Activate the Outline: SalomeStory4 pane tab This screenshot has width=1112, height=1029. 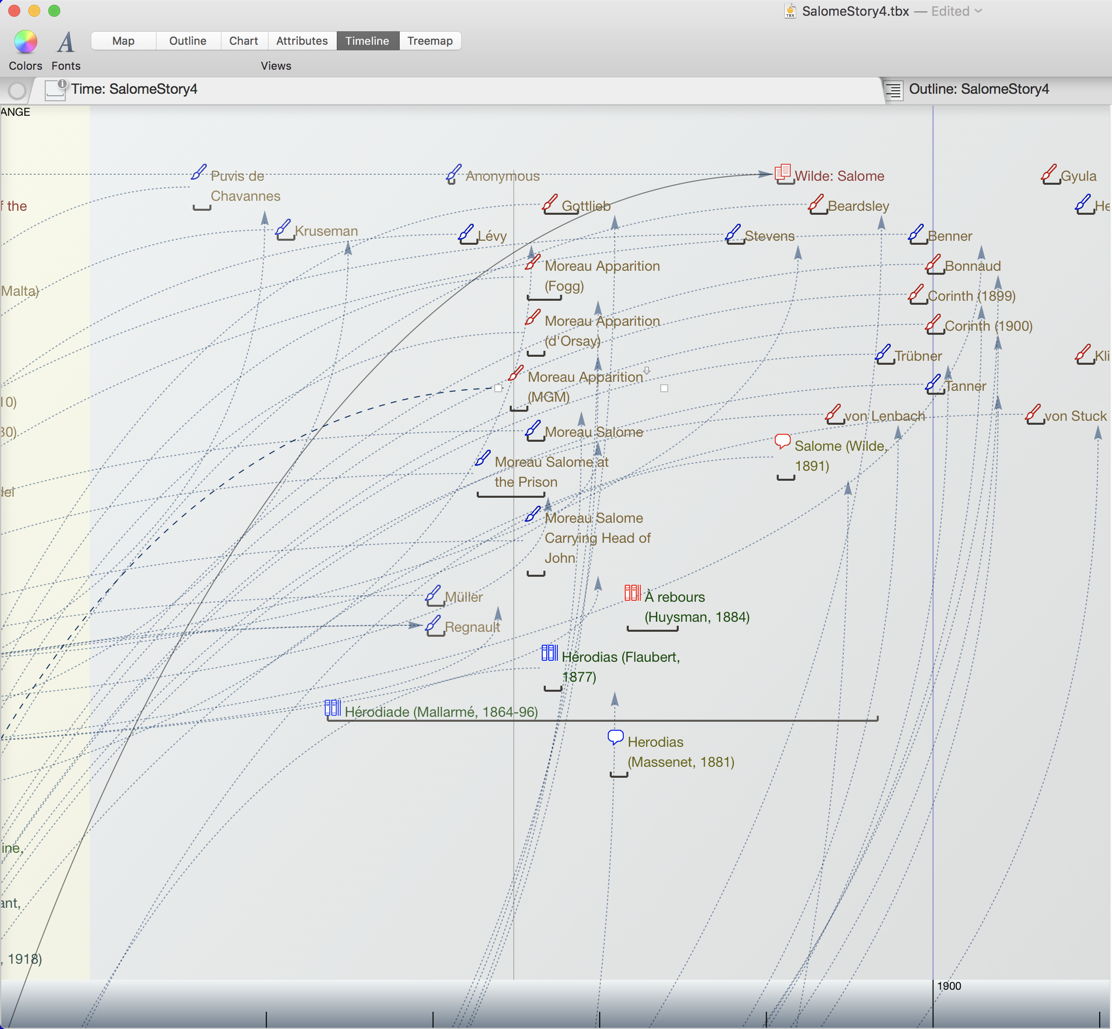pyautogui.click(x=978, y=89)
